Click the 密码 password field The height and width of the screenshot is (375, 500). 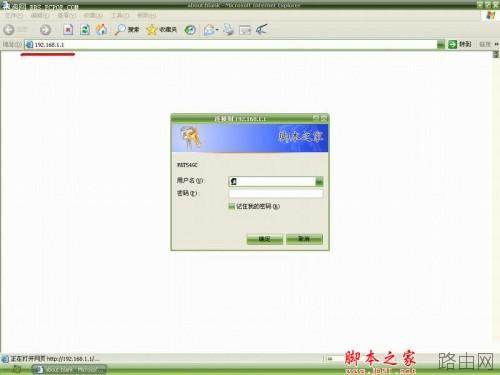tap(276, 194)
